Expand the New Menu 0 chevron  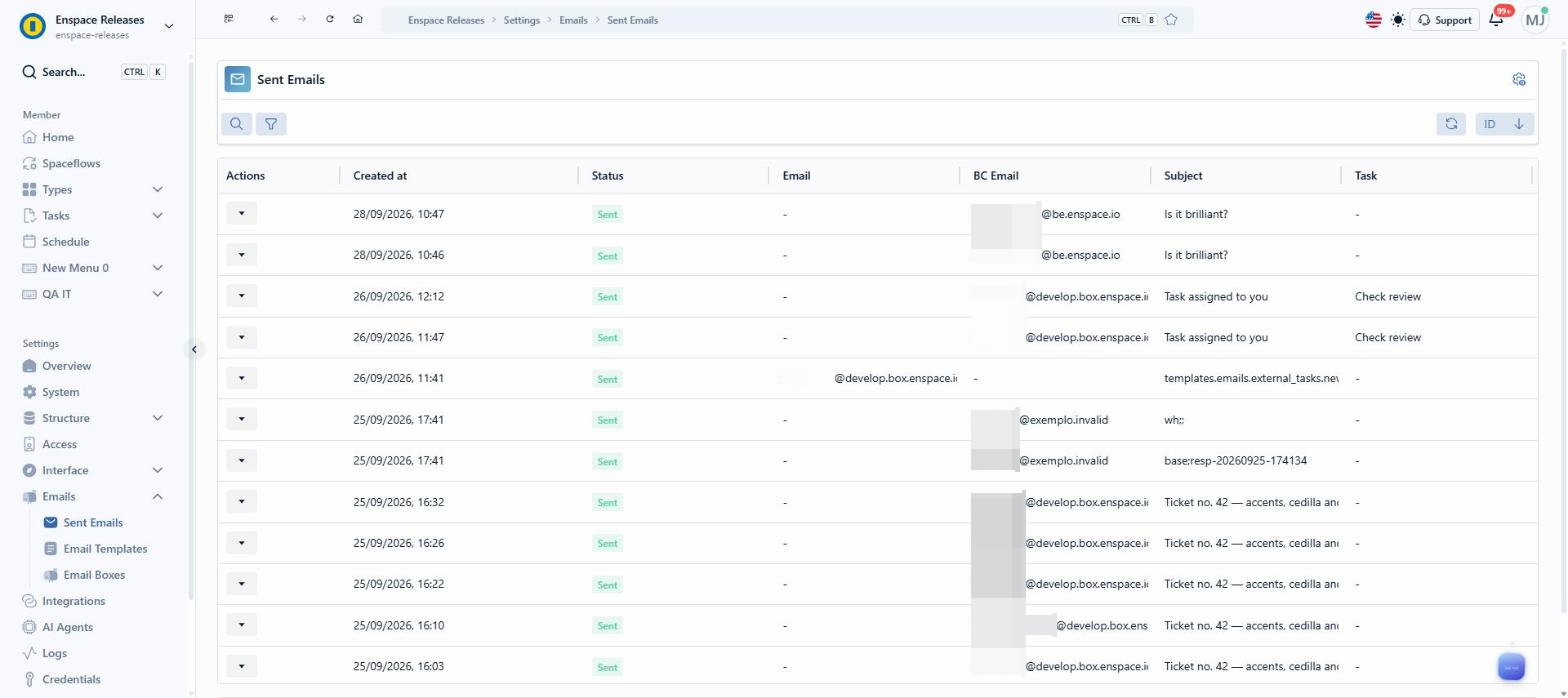click(x=158, y=267)
